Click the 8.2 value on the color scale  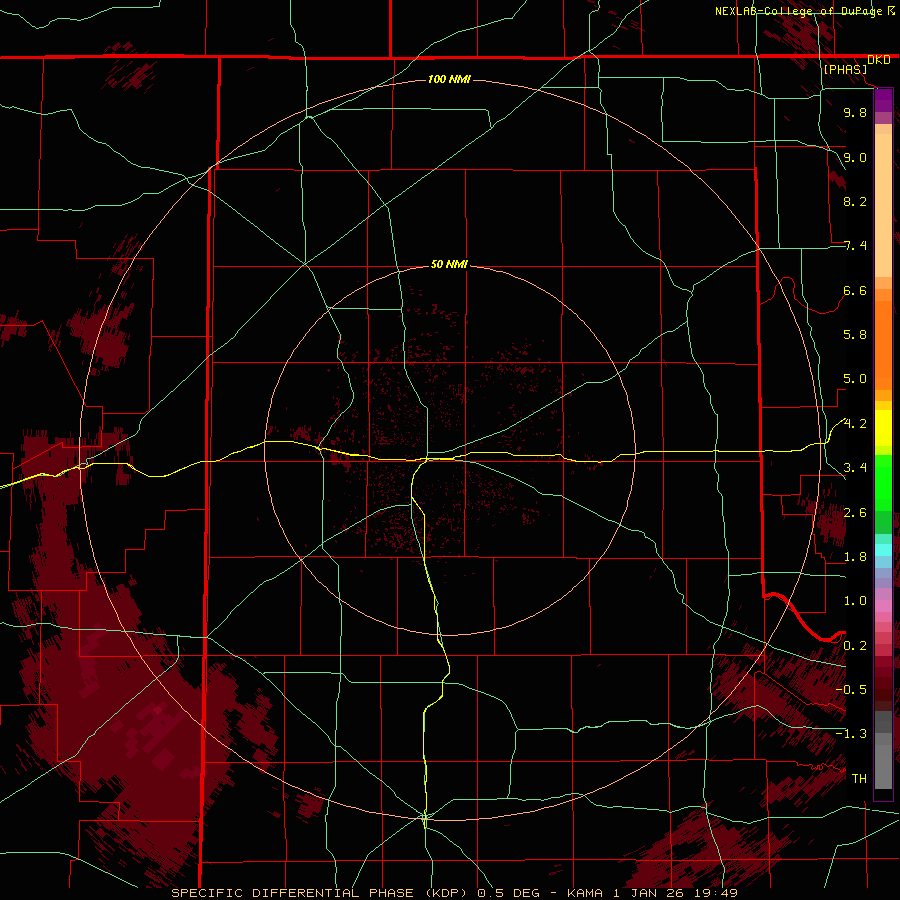pyautogui.click(x=855, y=201)
